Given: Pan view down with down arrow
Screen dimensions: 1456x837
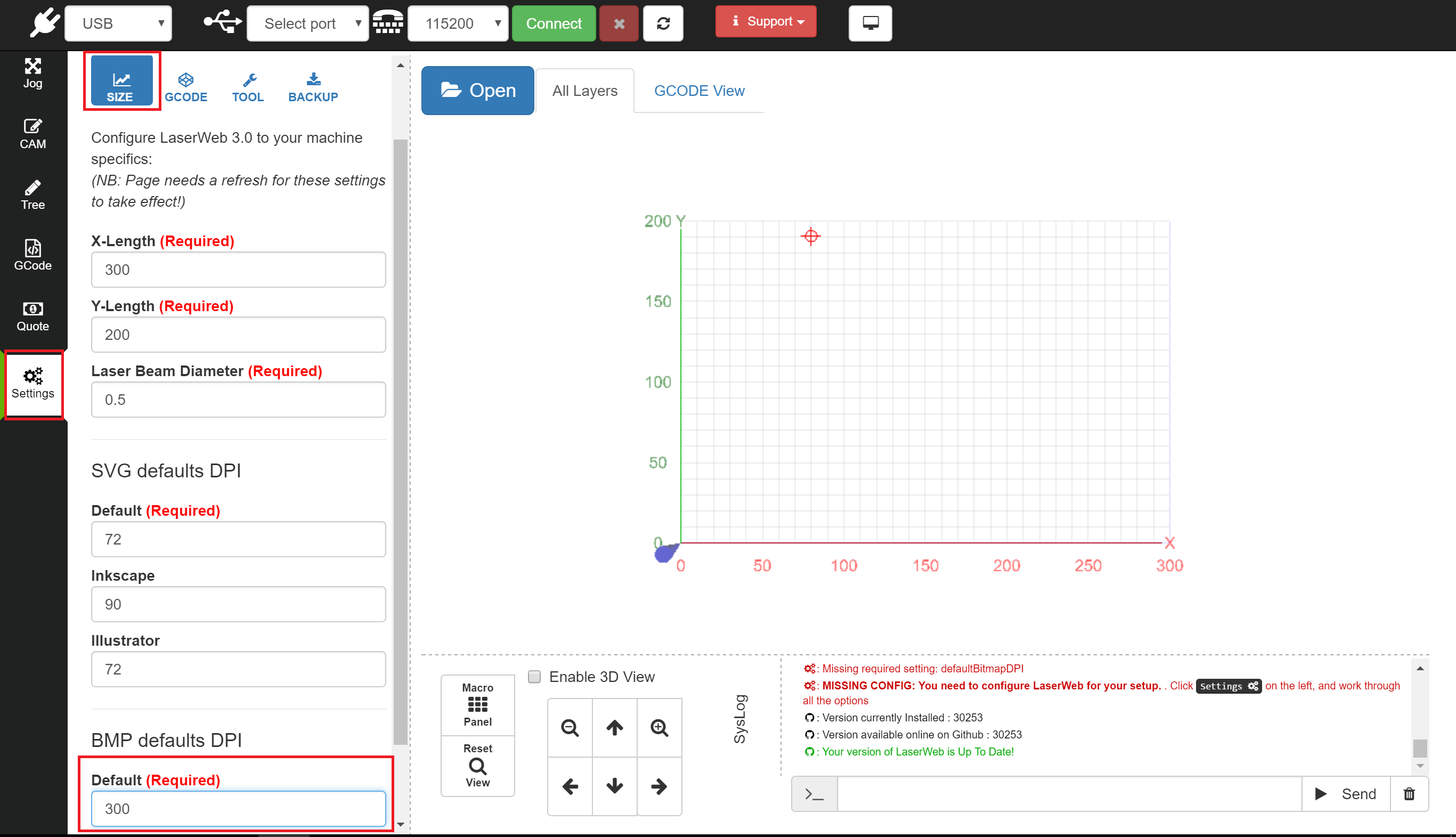Looking at the screenshot, I should pyautogui.click(x=614, y=786).
